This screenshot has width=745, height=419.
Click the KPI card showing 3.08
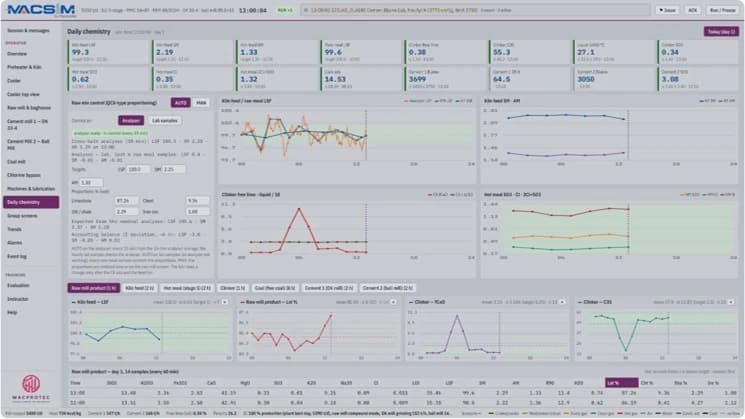(x=698, y=79)
